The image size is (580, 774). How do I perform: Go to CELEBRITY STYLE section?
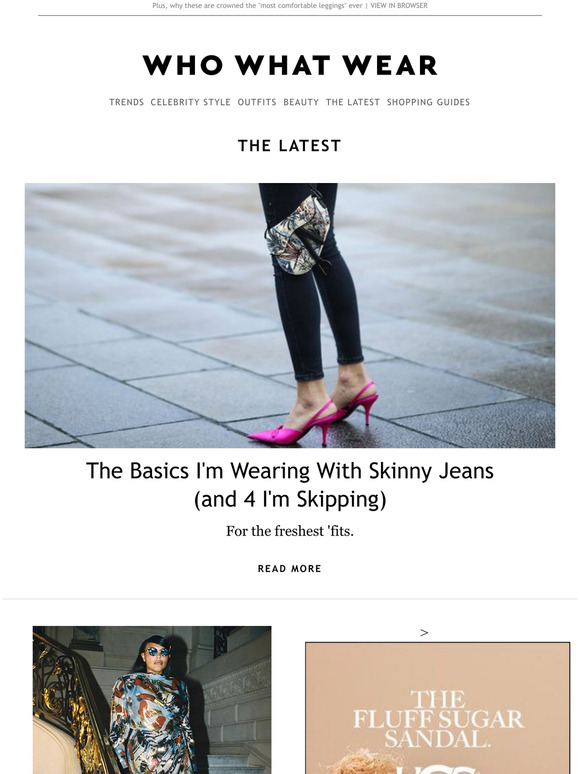click(x=191, y=102)
